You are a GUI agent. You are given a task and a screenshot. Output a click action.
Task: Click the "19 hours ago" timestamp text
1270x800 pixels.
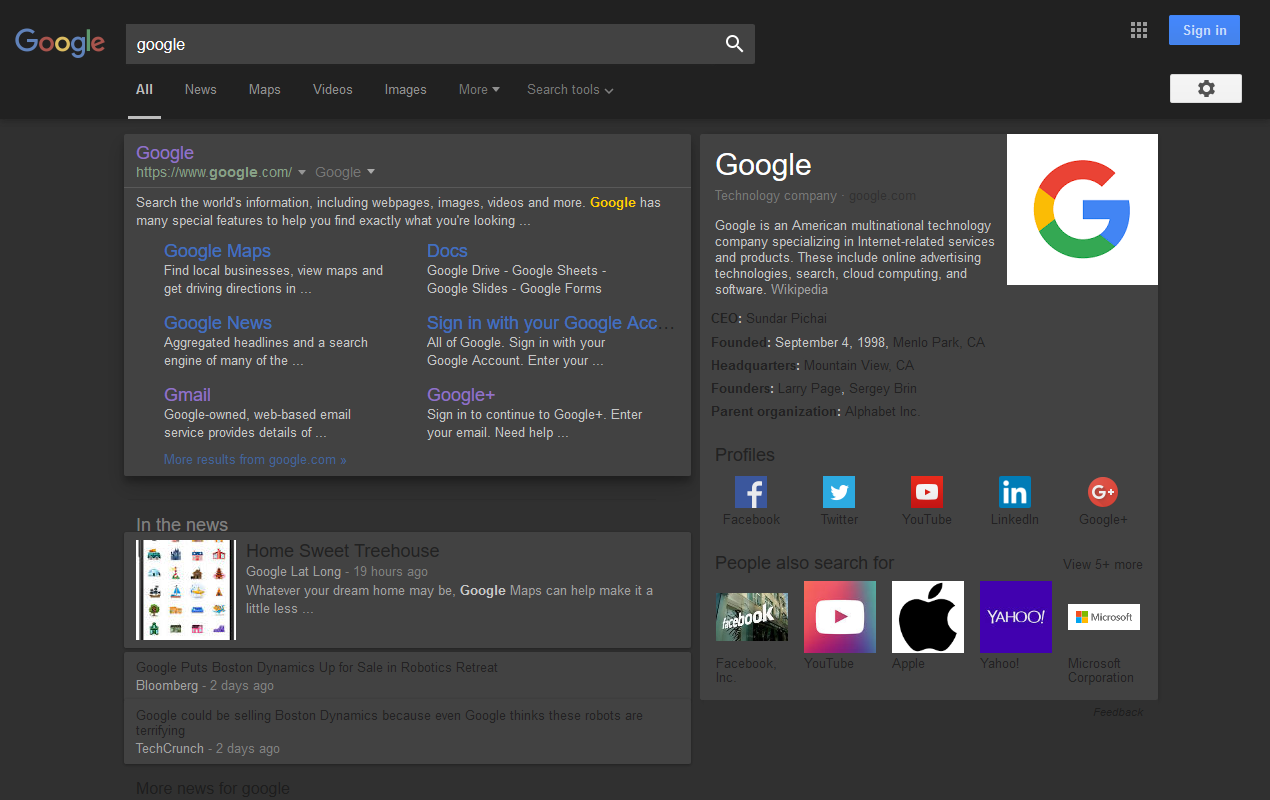391,572
